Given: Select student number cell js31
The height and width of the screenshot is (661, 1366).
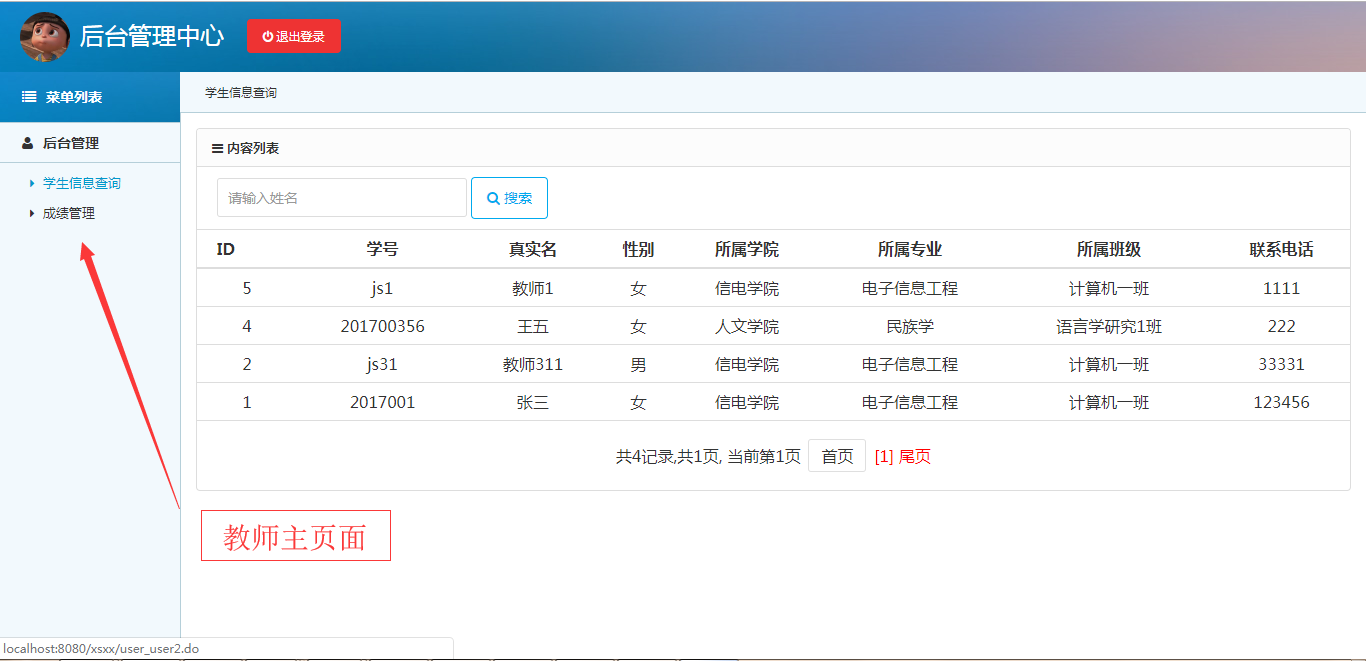Looking at the screenshot, I should tap(382, 364).
